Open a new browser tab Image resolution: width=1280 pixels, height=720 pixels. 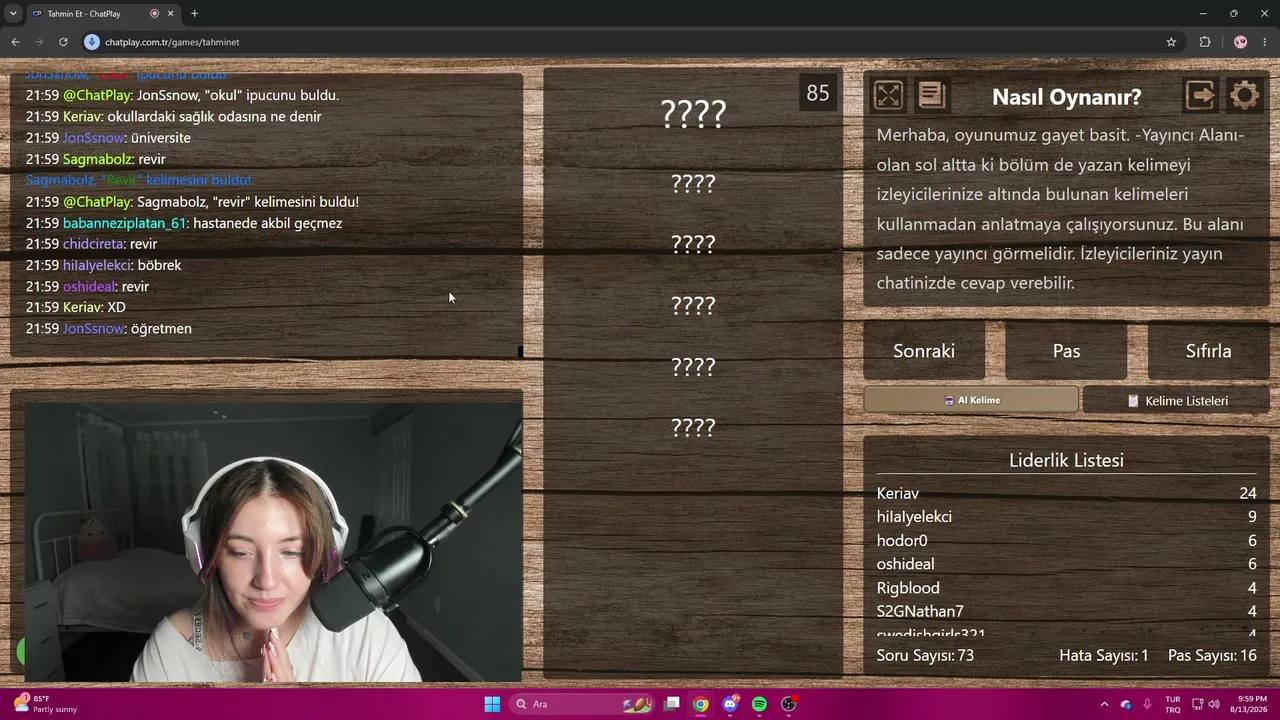tap(194, 14)
